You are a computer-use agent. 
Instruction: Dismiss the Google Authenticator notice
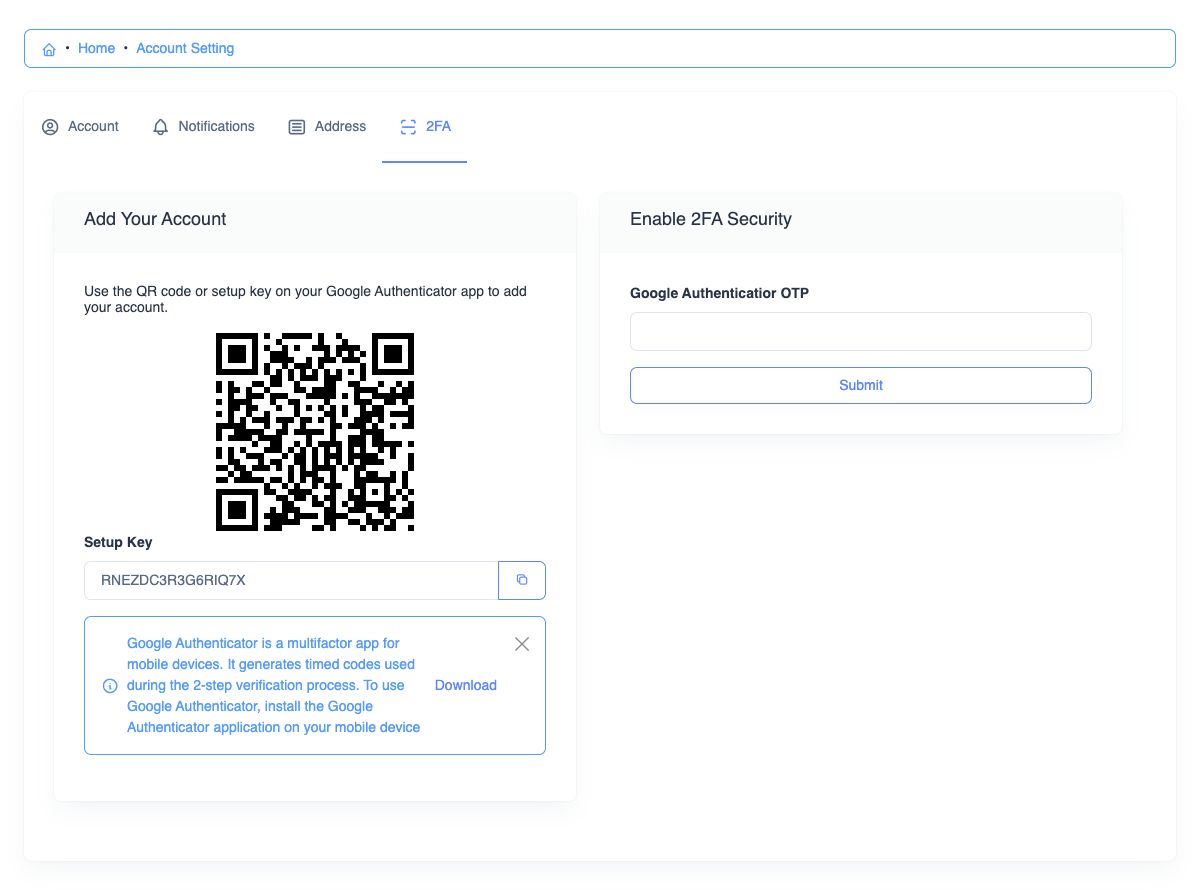click(x=522, y=644)
